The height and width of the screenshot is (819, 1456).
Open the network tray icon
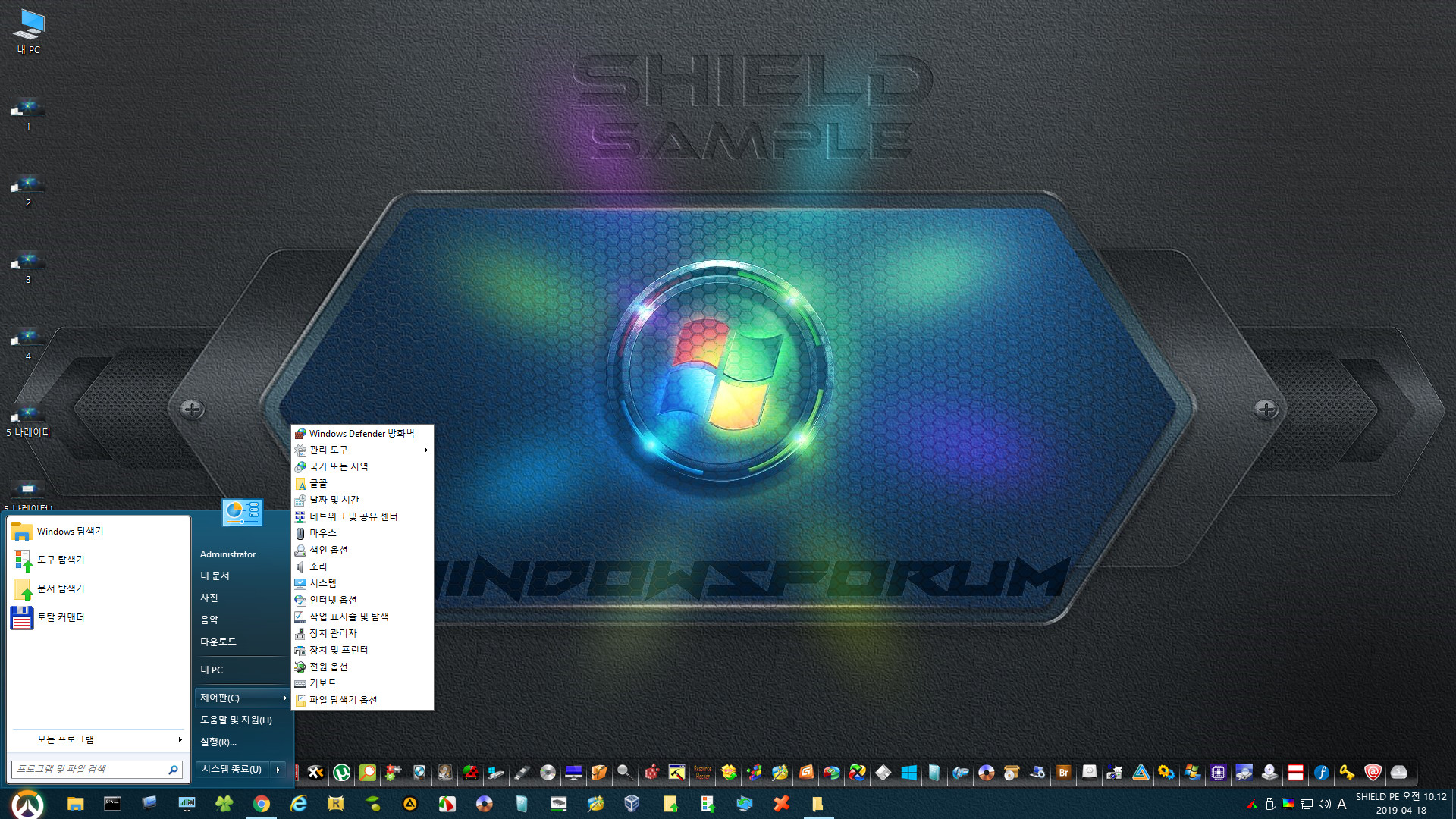[1307, 804]
